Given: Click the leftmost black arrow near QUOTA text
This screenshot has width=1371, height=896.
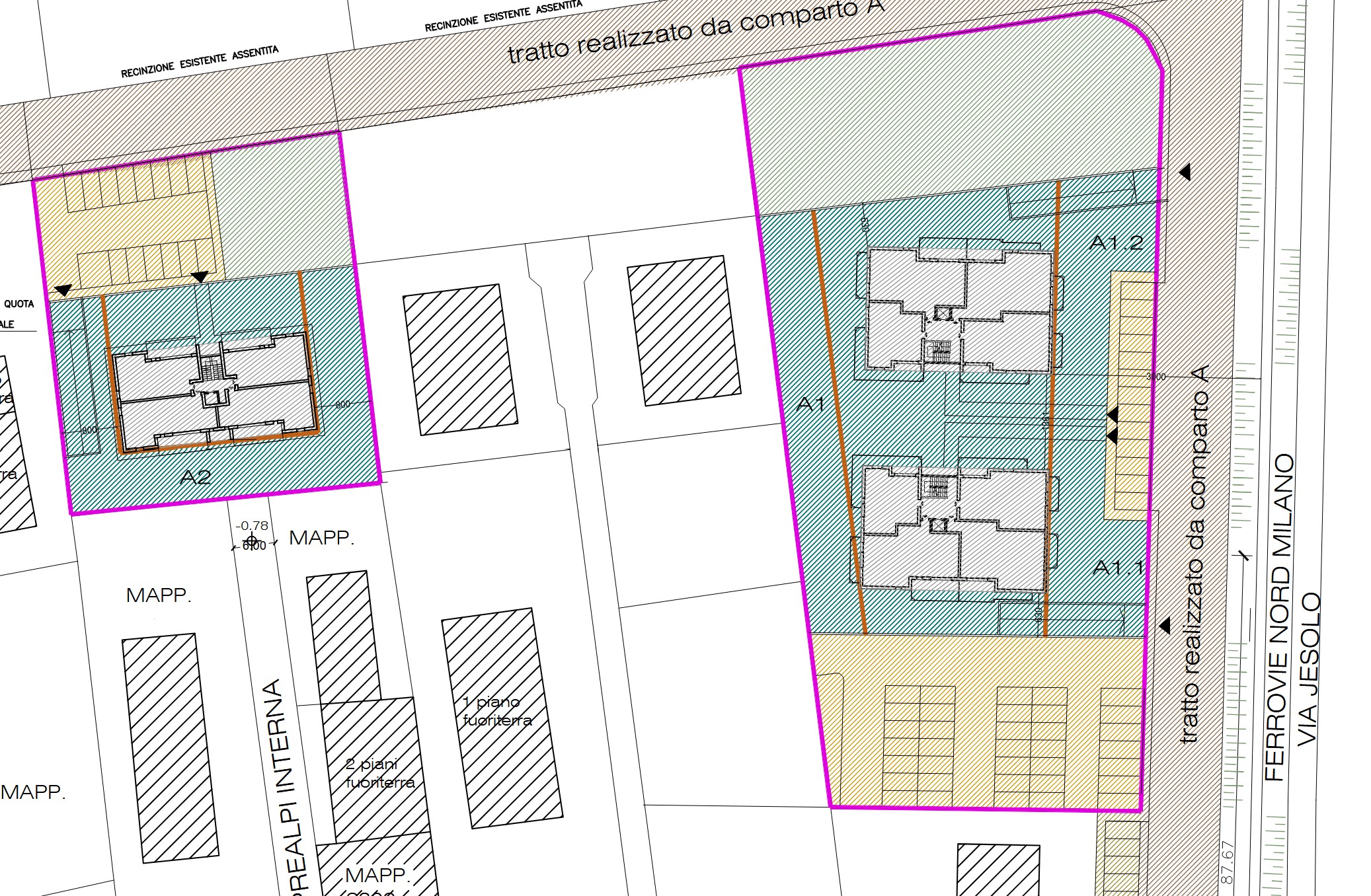Looking at the screenshot, I should tap(63, 290).
